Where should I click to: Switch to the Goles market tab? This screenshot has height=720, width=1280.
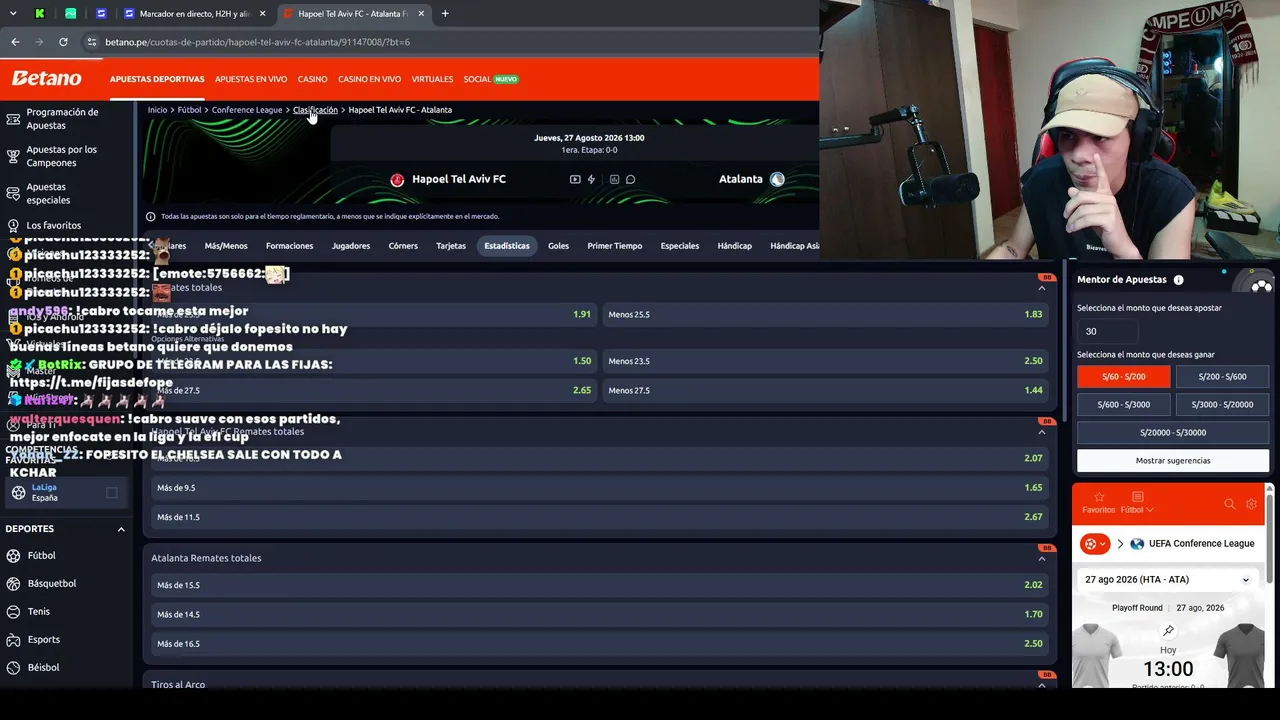tap(558, 246)
